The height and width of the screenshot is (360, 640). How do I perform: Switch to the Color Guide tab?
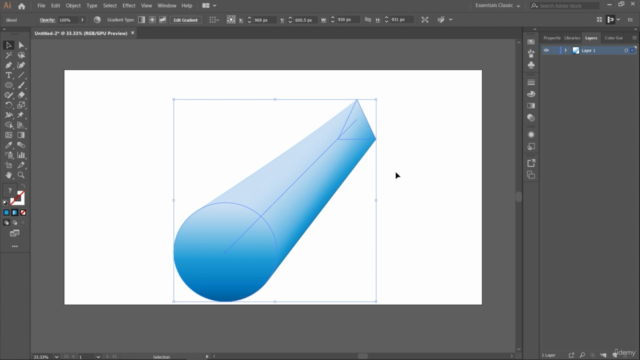coord(613,38)
